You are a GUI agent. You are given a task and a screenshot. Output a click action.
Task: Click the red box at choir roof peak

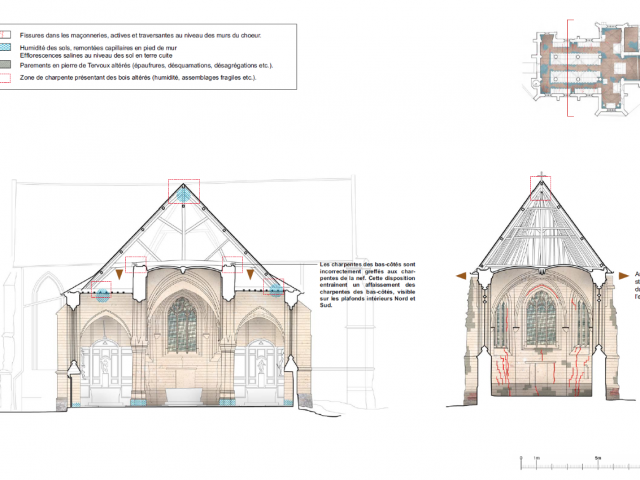(542, 184)
